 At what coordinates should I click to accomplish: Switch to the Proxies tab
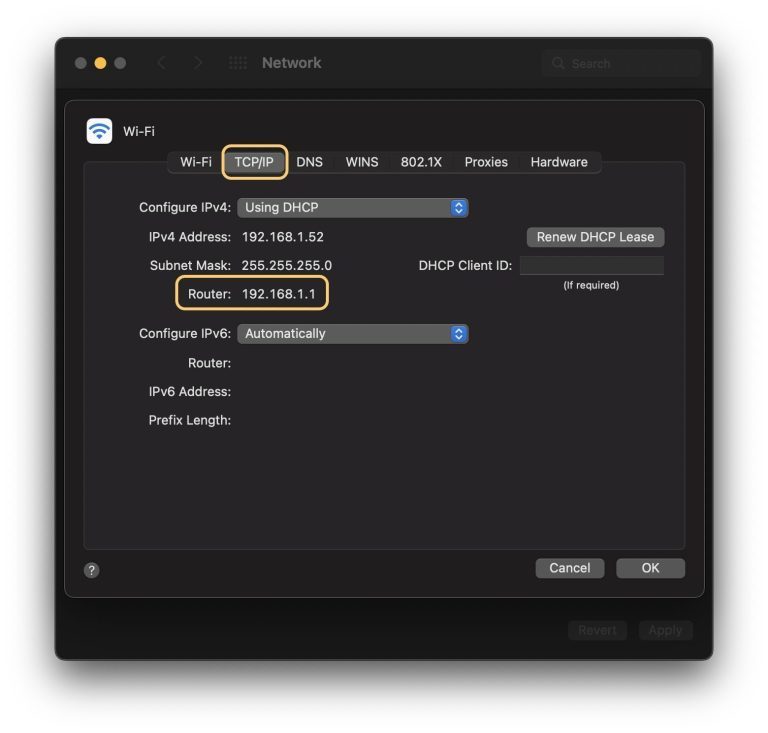click(486, 162)
